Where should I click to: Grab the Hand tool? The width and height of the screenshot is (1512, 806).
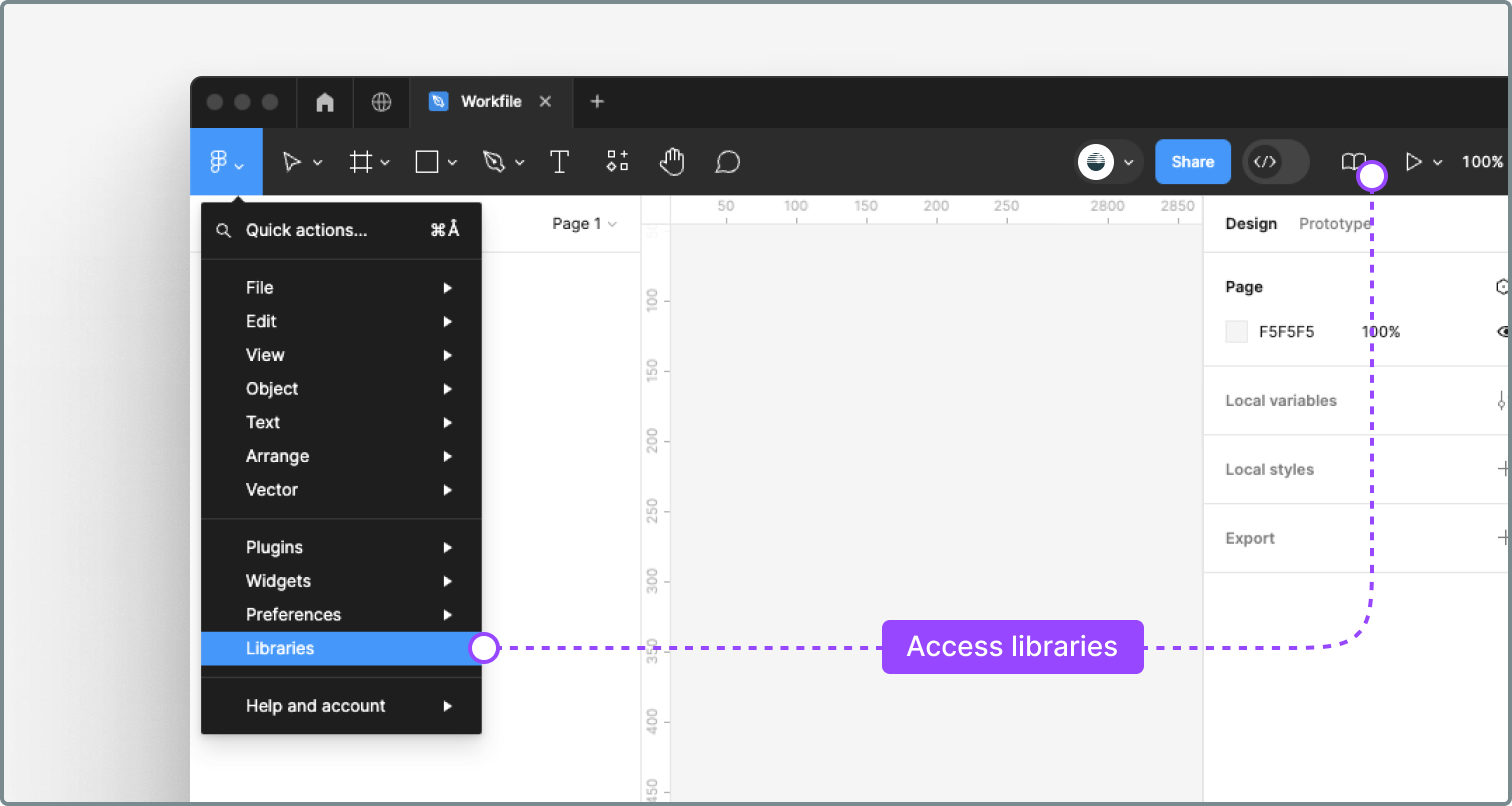[x=671, y=161]
